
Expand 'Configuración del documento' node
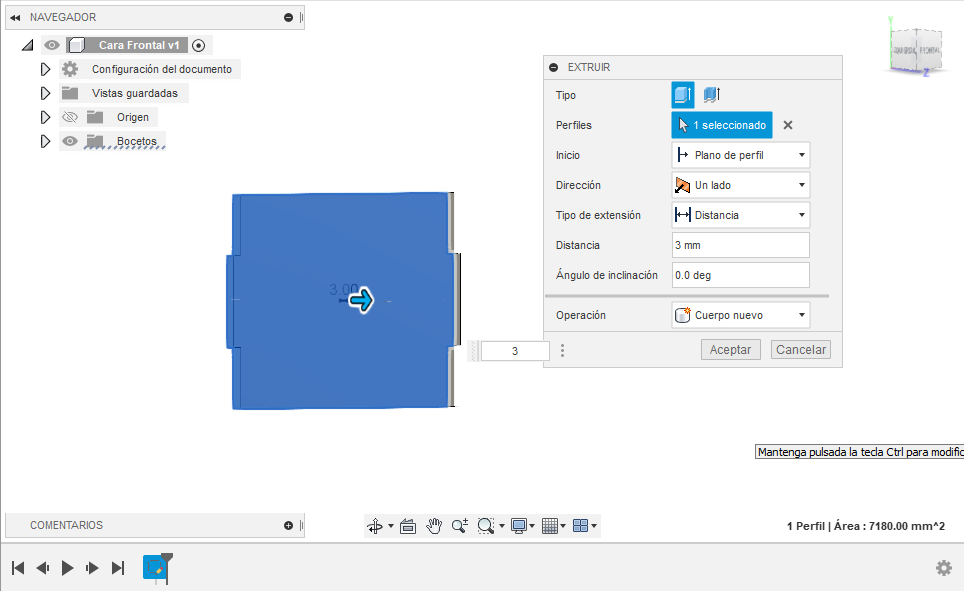[45, 69]
